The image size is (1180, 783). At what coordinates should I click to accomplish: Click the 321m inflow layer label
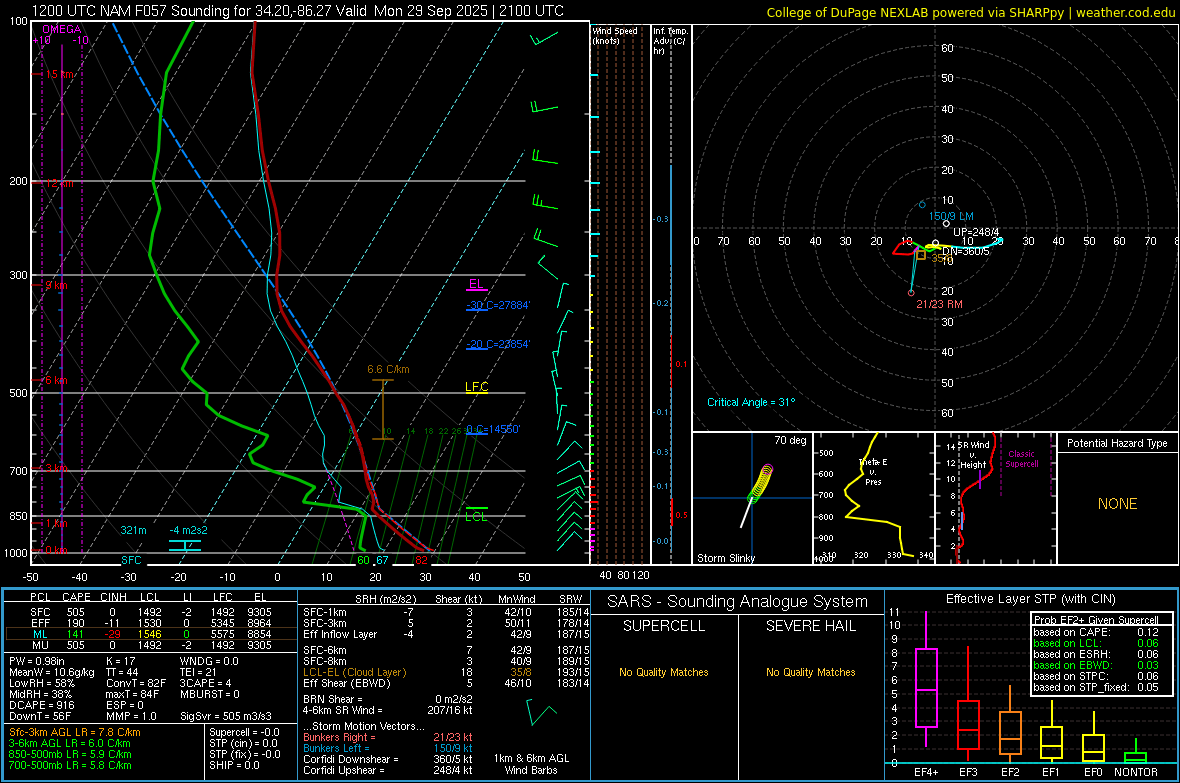(x=133, y=530)
